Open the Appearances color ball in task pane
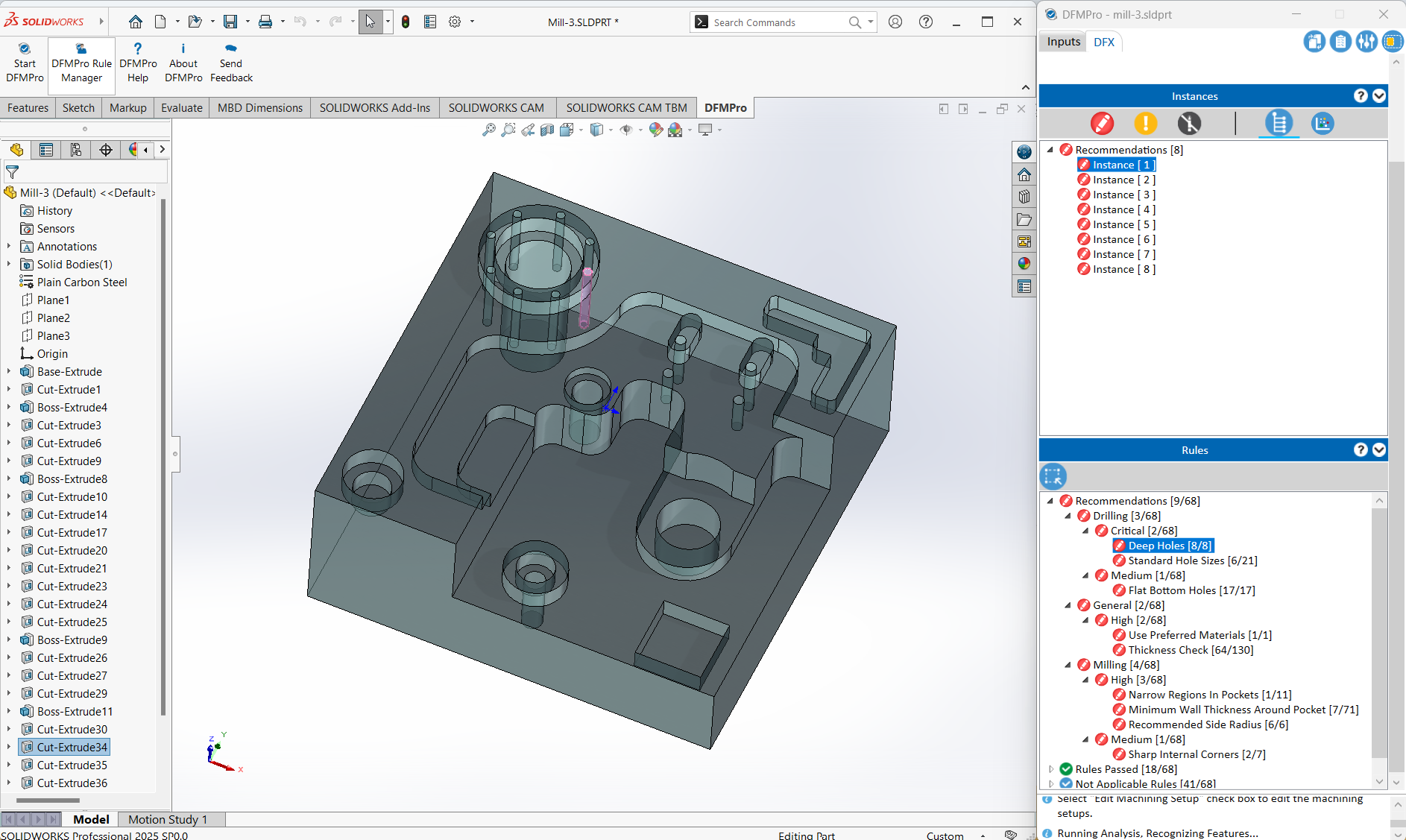1406x840 pixels. point(1024,264)
